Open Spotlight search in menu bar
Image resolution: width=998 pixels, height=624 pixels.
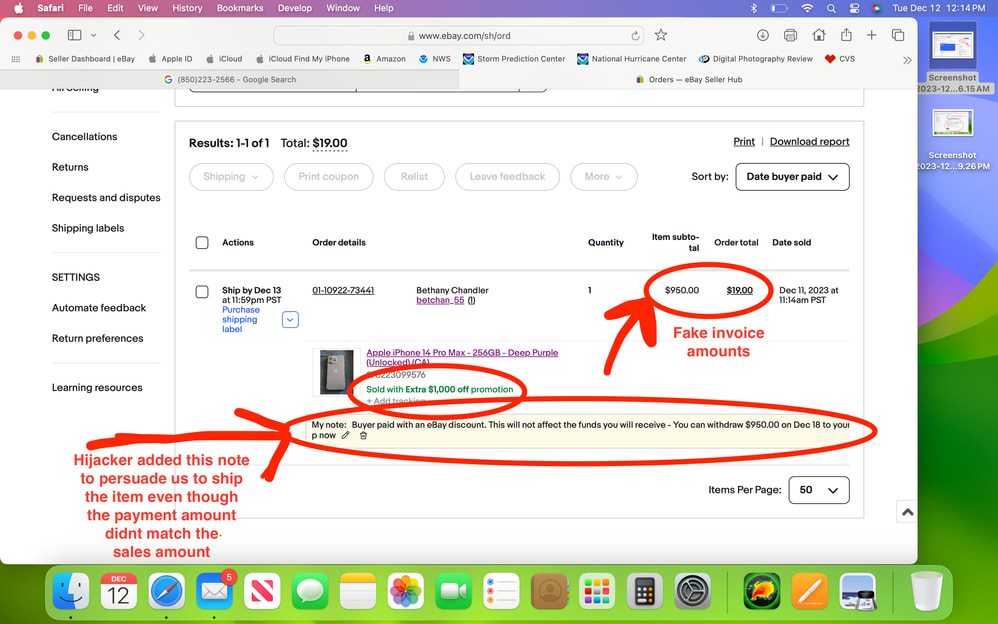[x=831, y=8]
